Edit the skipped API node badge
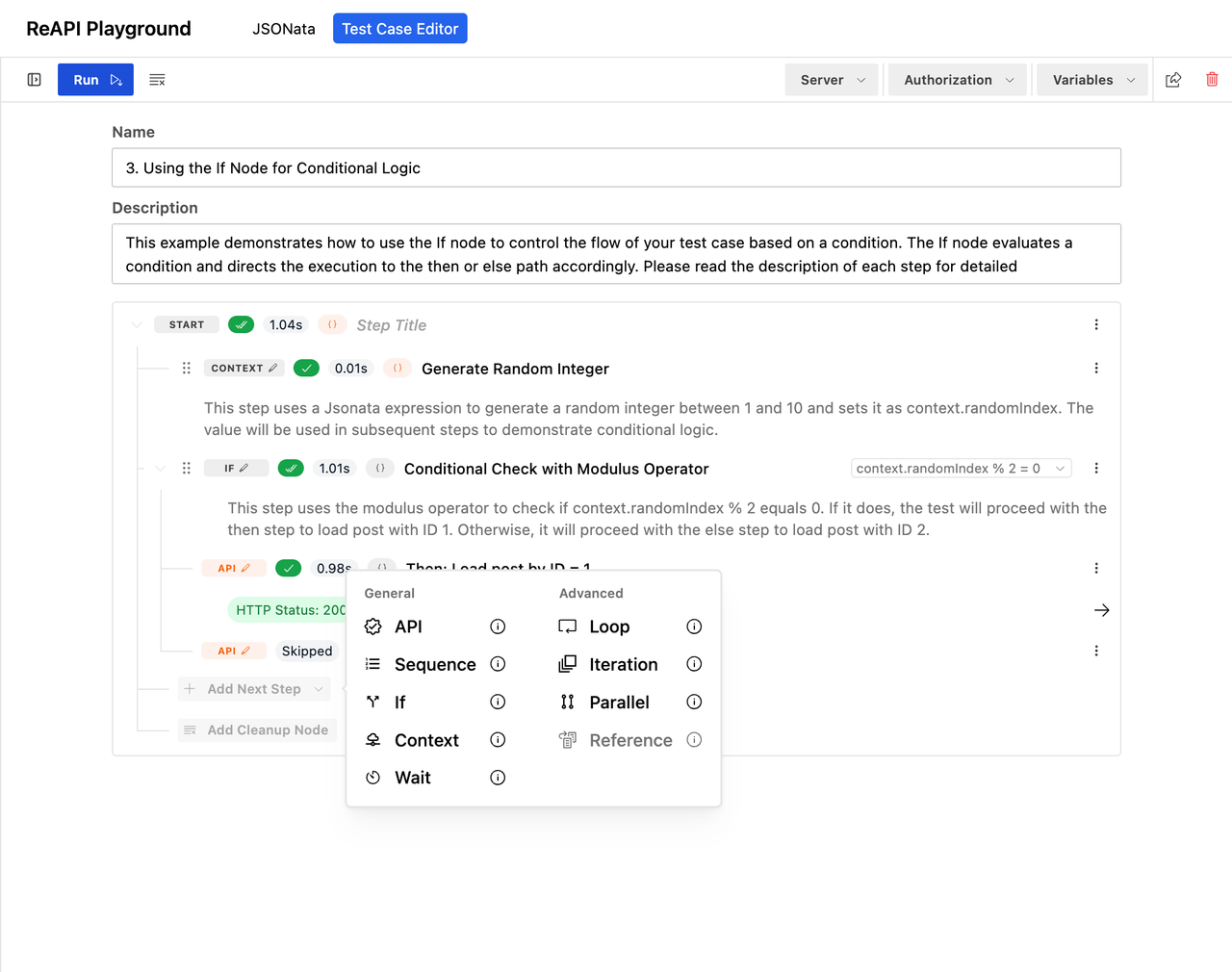Viewport: 1232px width, 972px height. coord(234,652)
